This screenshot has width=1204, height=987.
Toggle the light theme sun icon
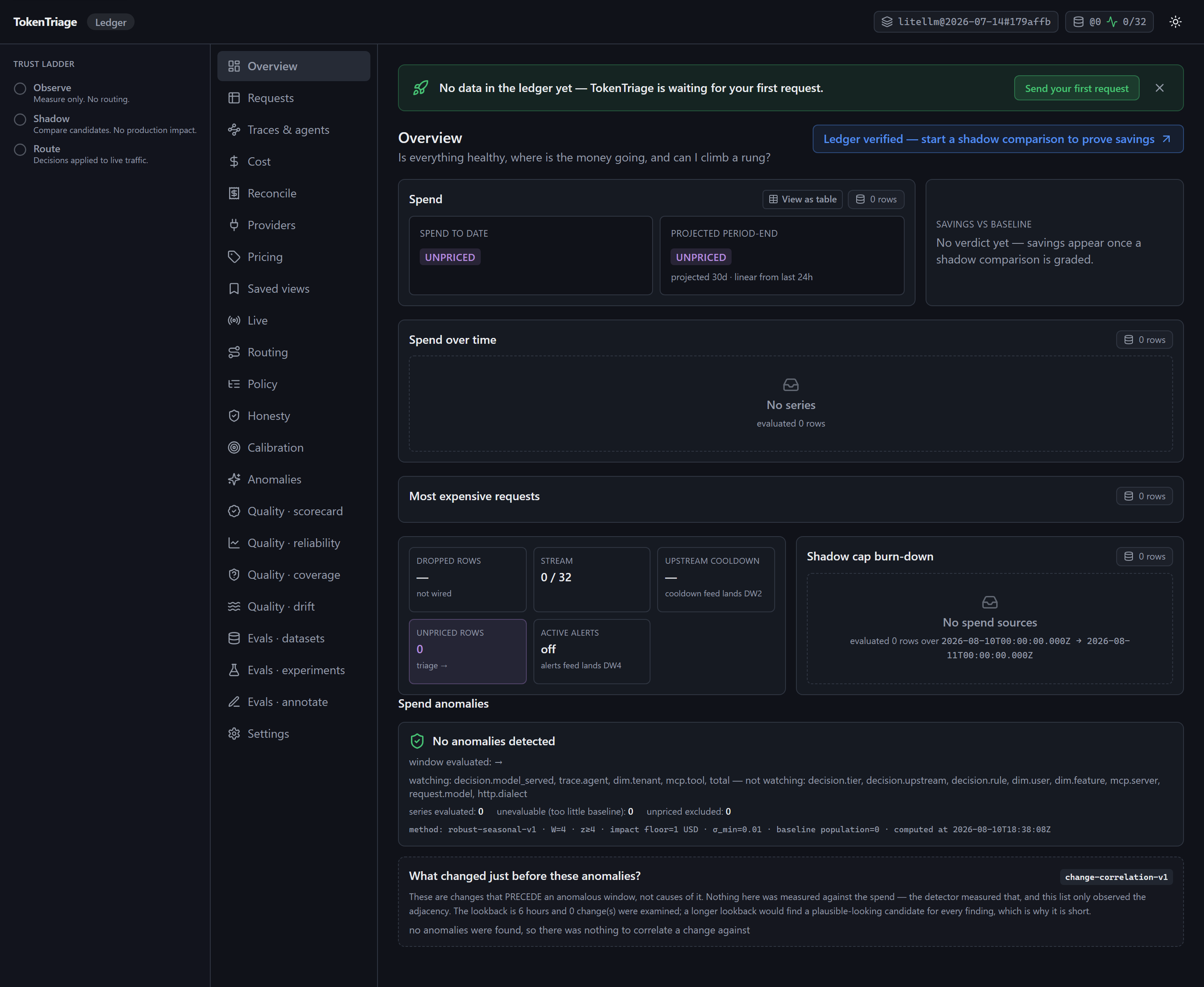click(1175, 22)
